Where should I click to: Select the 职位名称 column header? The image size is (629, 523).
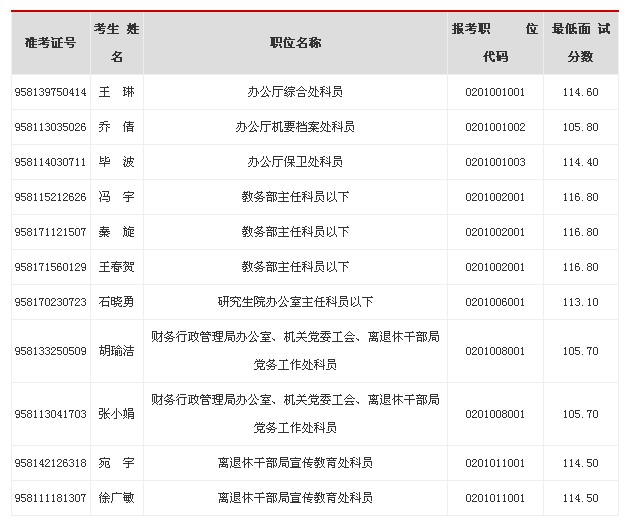[295, 43]
